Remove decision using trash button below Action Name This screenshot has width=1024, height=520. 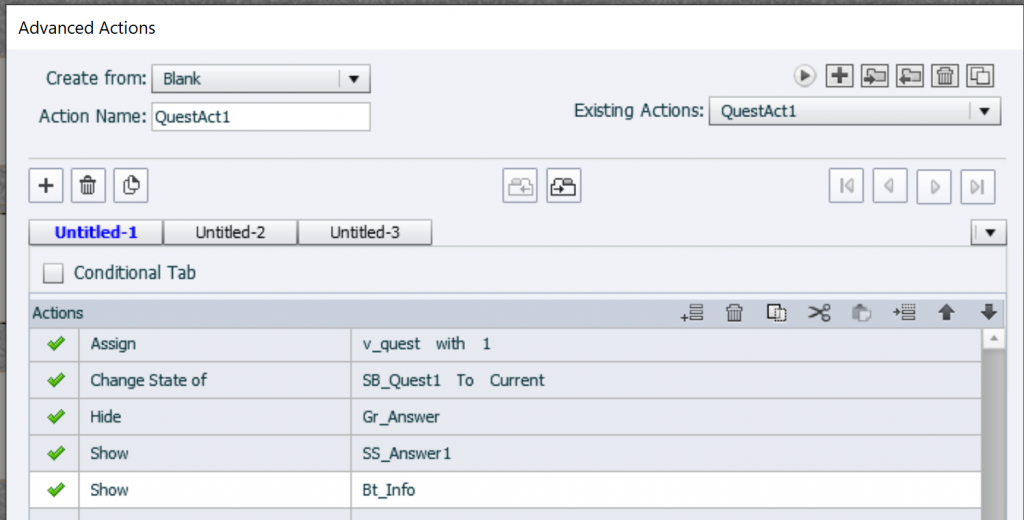[x=88, y=185]
